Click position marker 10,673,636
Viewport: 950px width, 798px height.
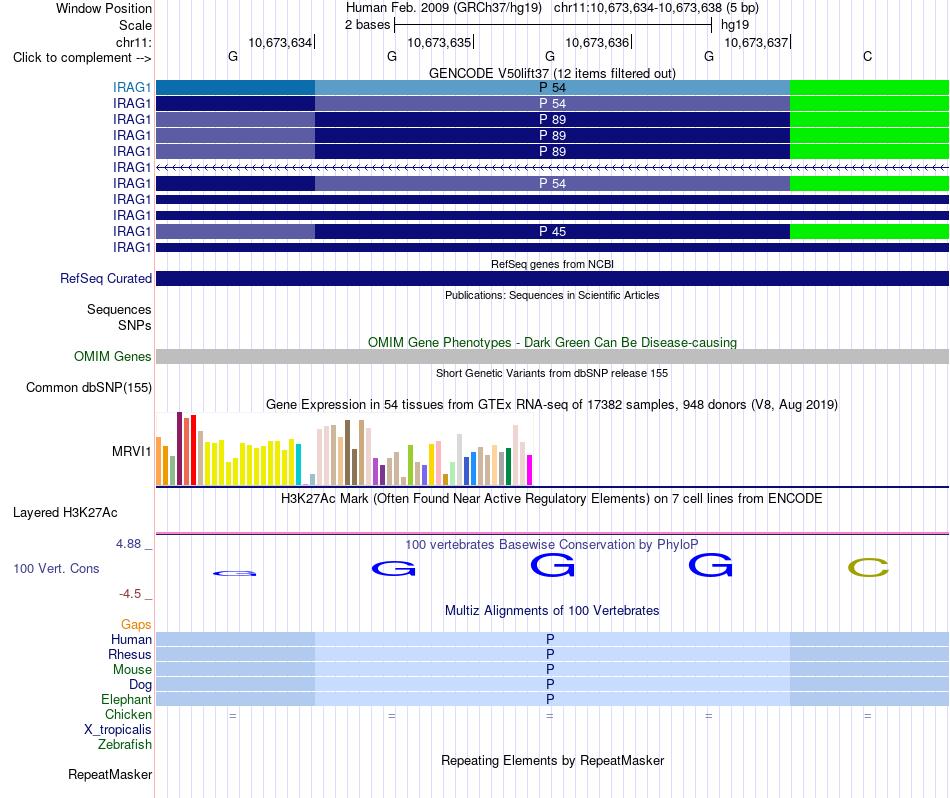(x=597, y=42)
